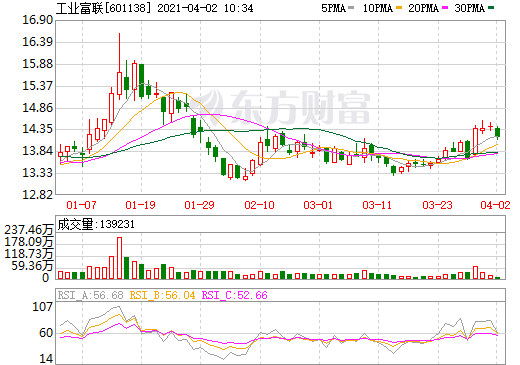Click the magenta 20PMA color marker

click(x=445, y=8)
